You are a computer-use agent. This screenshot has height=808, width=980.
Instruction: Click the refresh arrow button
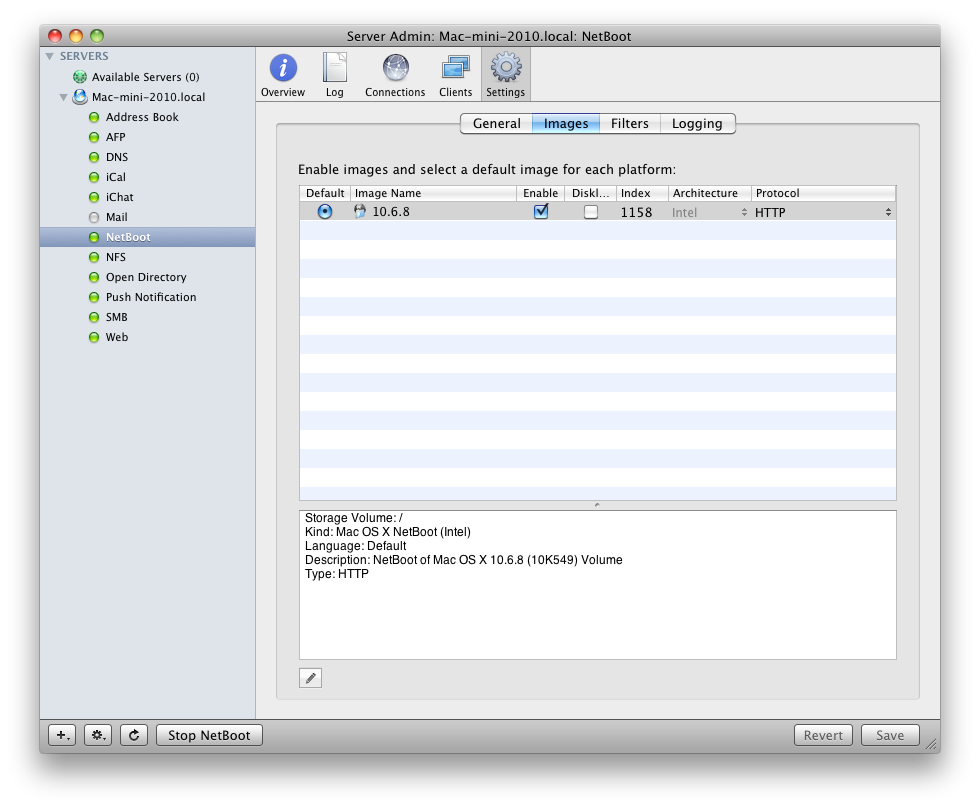click(134, 735)
